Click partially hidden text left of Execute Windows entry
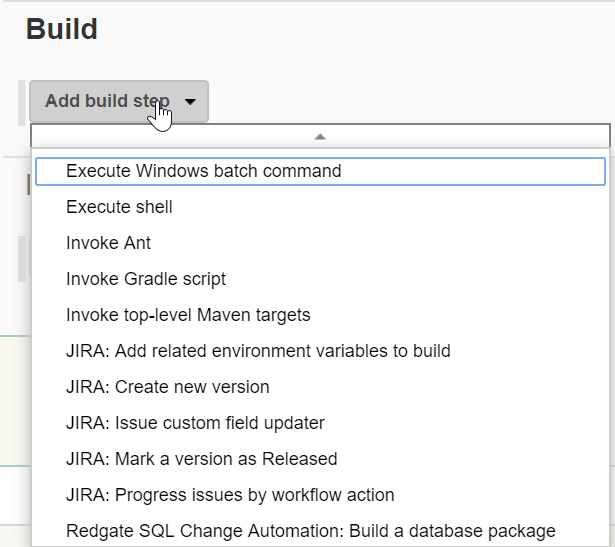 click(28, 182)
